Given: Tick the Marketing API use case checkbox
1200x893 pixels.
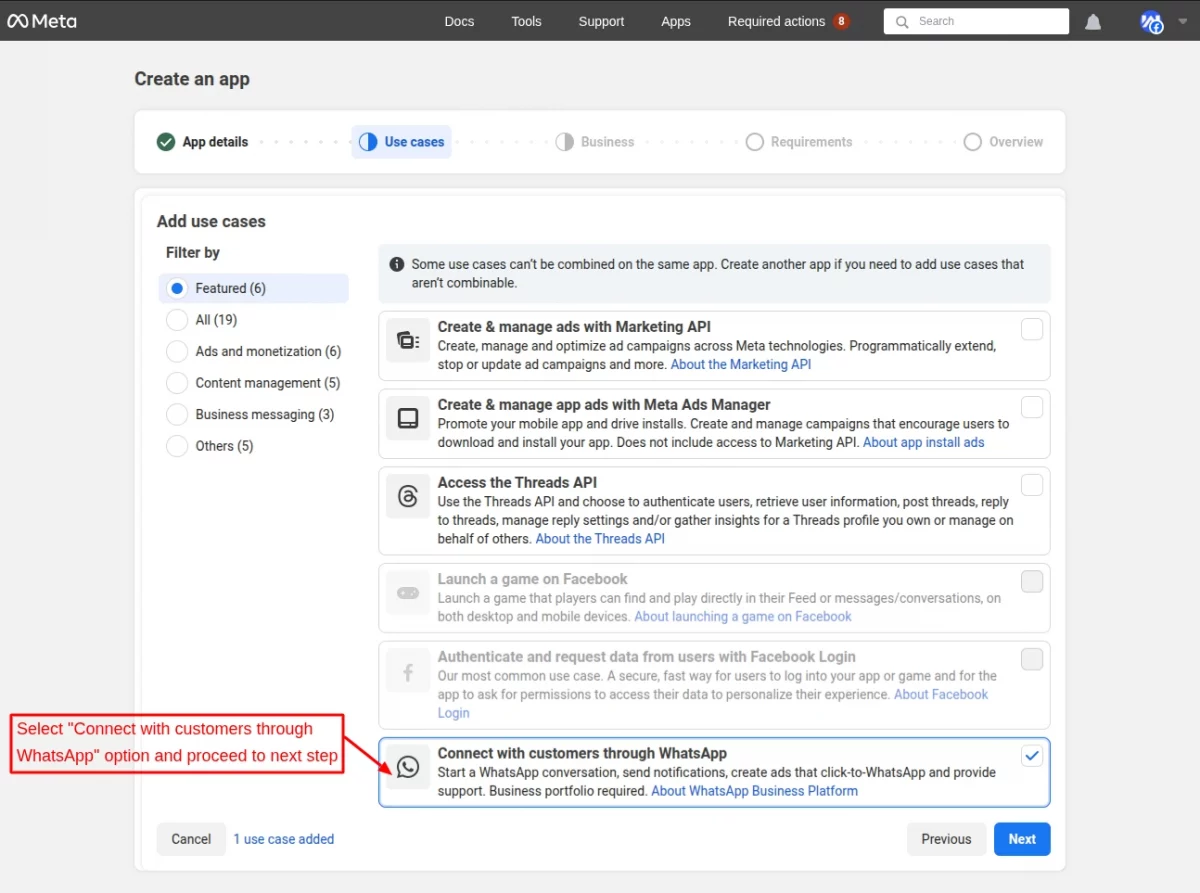Looking at the screenshot, I should coord(1032,329).
